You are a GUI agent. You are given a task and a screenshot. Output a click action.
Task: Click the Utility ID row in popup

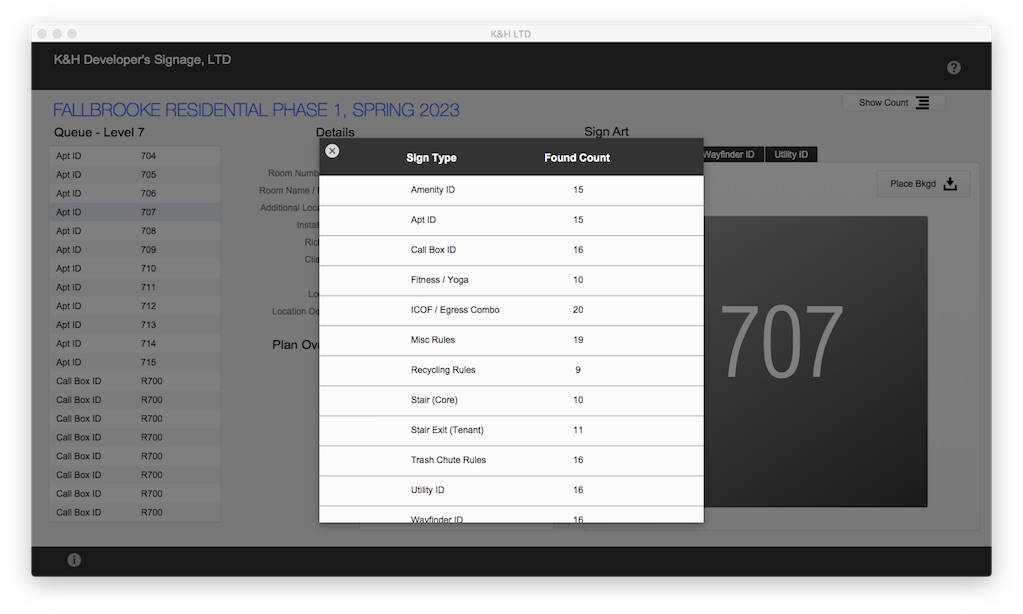511,490
